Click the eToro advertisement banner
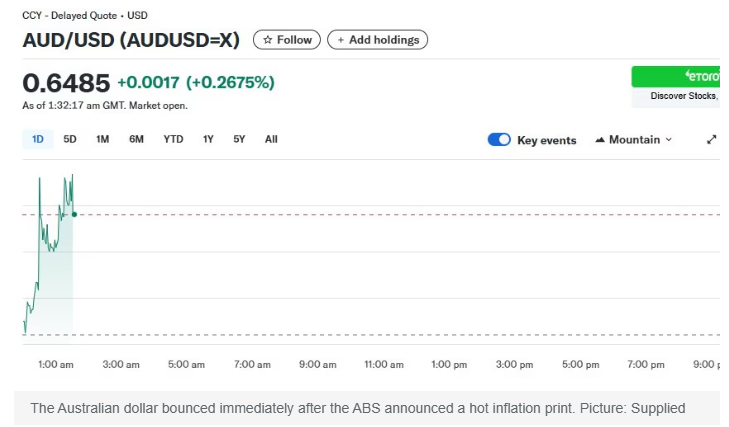Image resolution: width=729 pixels, height=427 pixels. (676, 77)
